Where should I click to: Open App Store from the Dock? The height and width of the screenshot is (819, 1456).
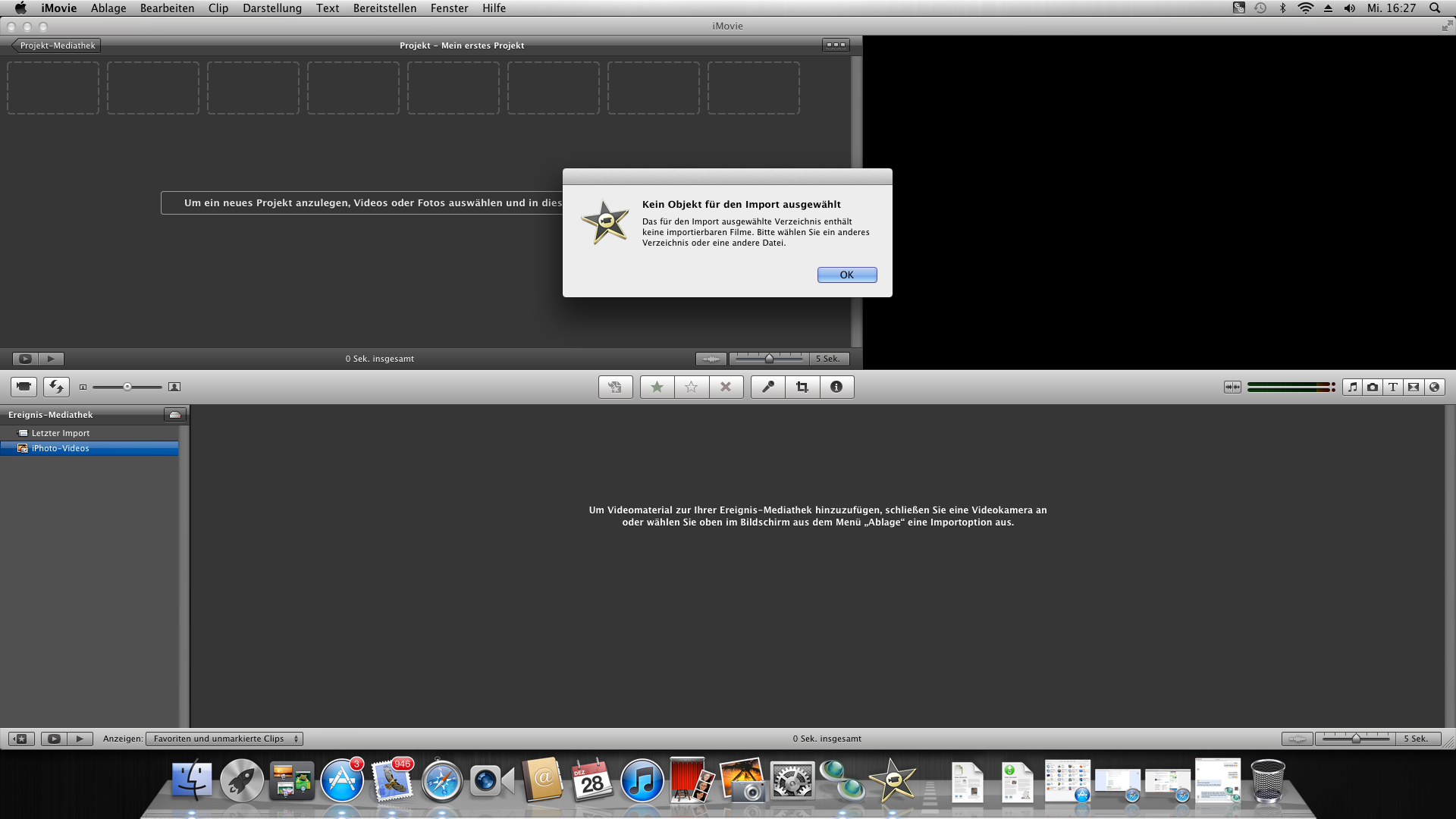(342, 781)
